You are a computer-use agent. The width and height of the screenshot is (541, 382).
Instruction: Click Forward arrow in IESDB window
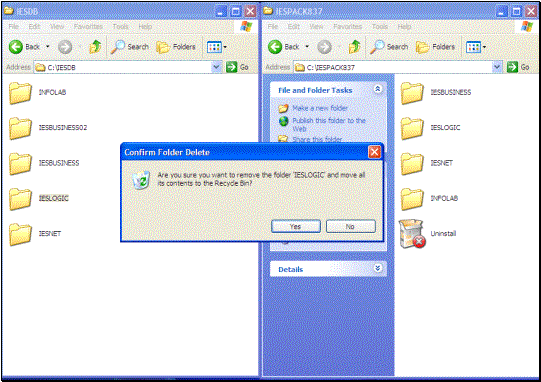click(x=65, y=47)
